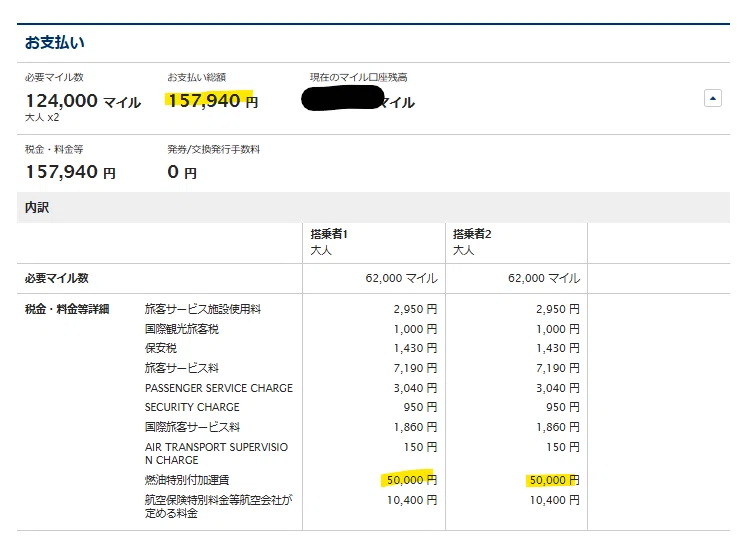Click passenger 2's 1,860 円 value
Image resolution: width=754 pixels, height=542 pixels.
pyautogui.click(x=558, y=427)
